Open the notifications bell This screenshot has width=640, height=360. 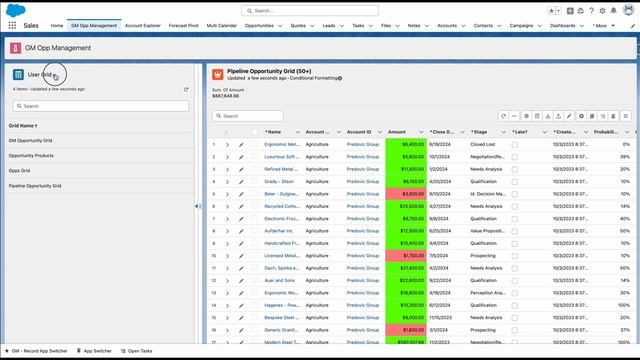613,11
